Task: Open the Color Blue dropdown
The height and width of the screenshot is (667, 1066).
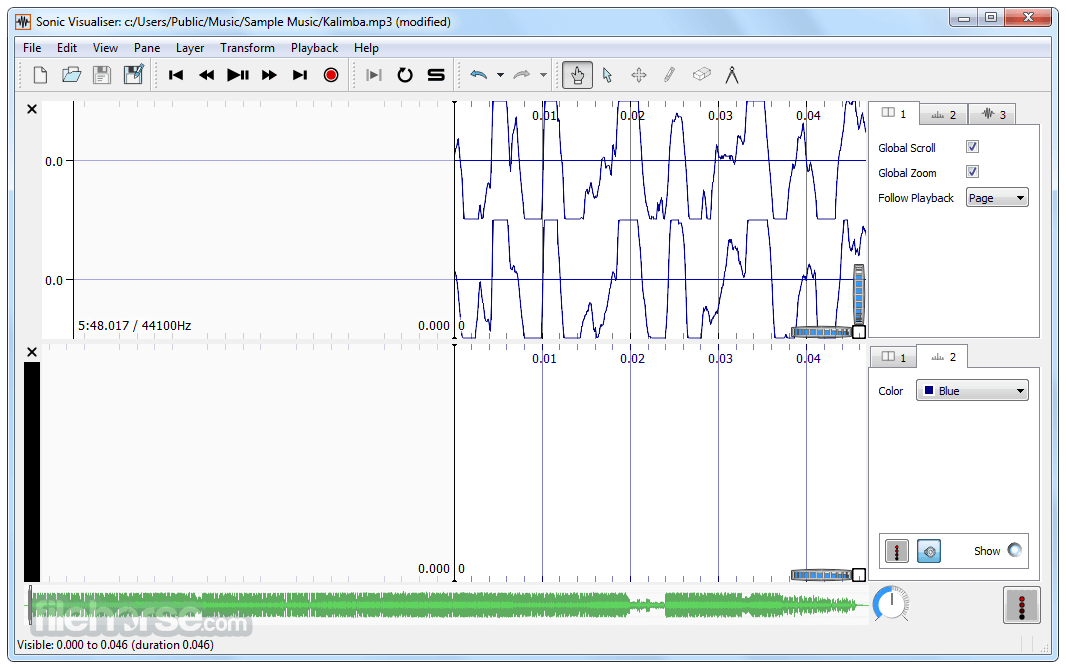Action: coord(972,391)
